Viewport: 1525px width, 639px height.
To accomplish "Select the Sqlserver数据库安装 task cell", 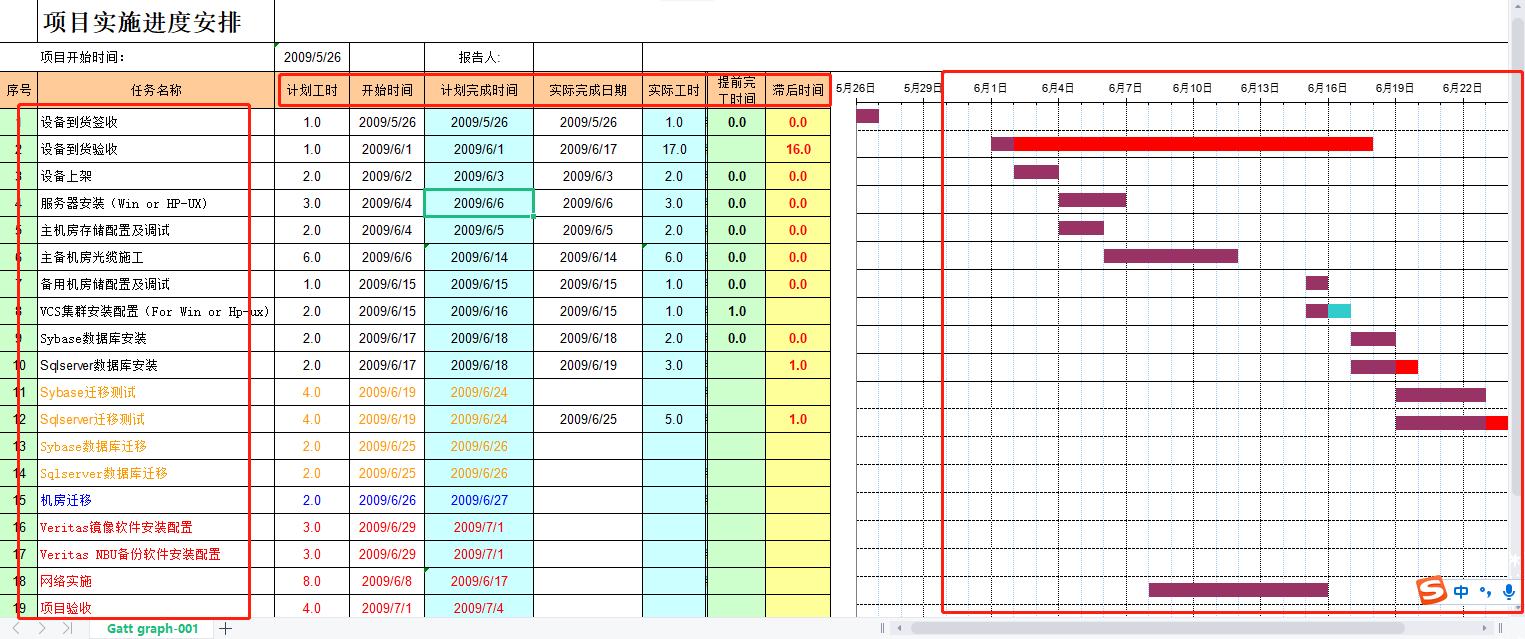I will coord(156,365).
